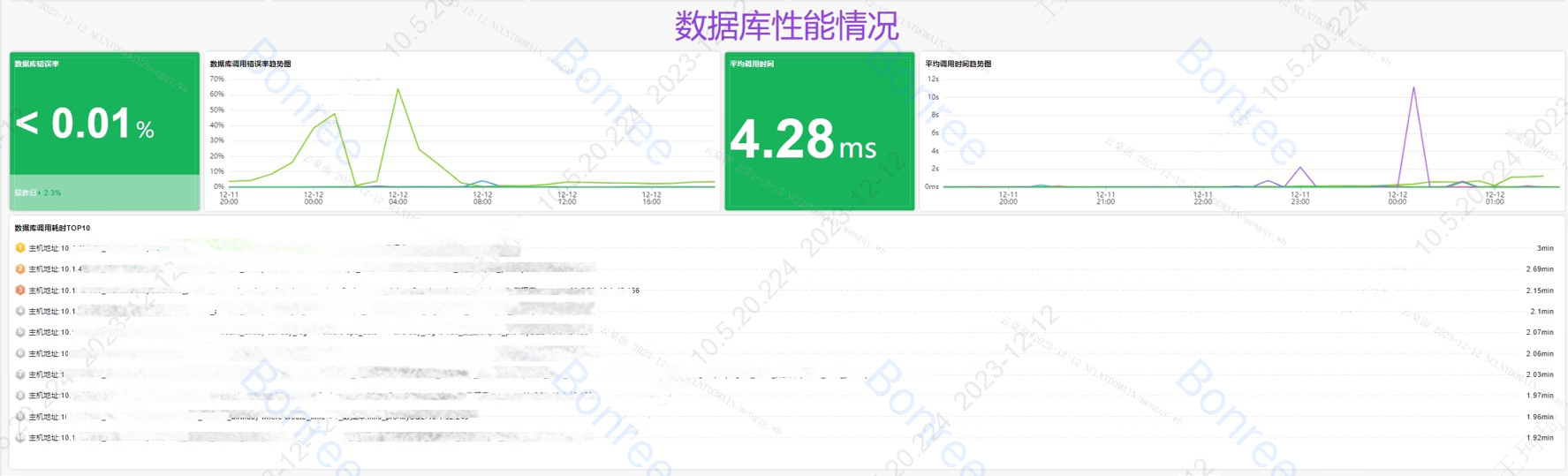Open the 数据库错误率 < 0.01% card

(x=104, y=122)
